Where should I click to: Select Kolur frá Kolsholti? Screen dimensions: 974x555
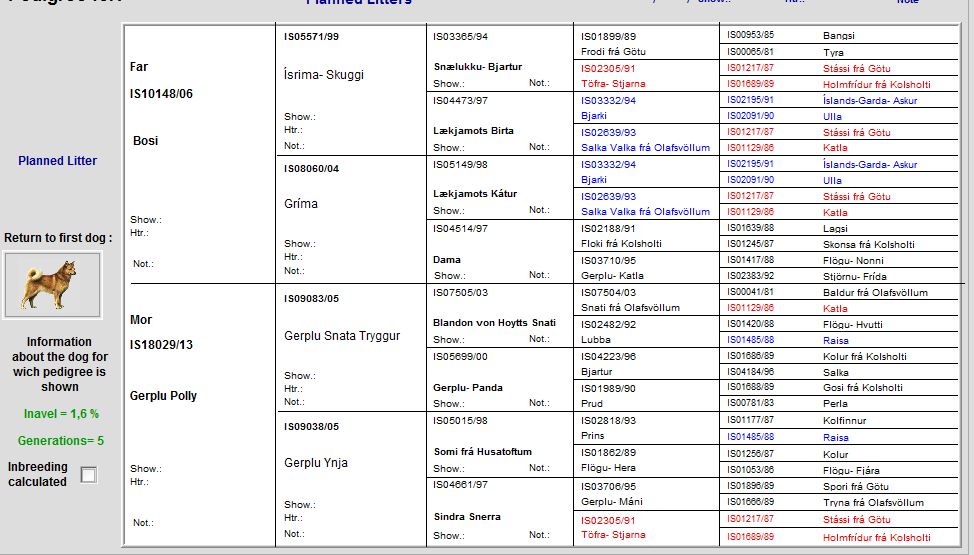point(865,357)
